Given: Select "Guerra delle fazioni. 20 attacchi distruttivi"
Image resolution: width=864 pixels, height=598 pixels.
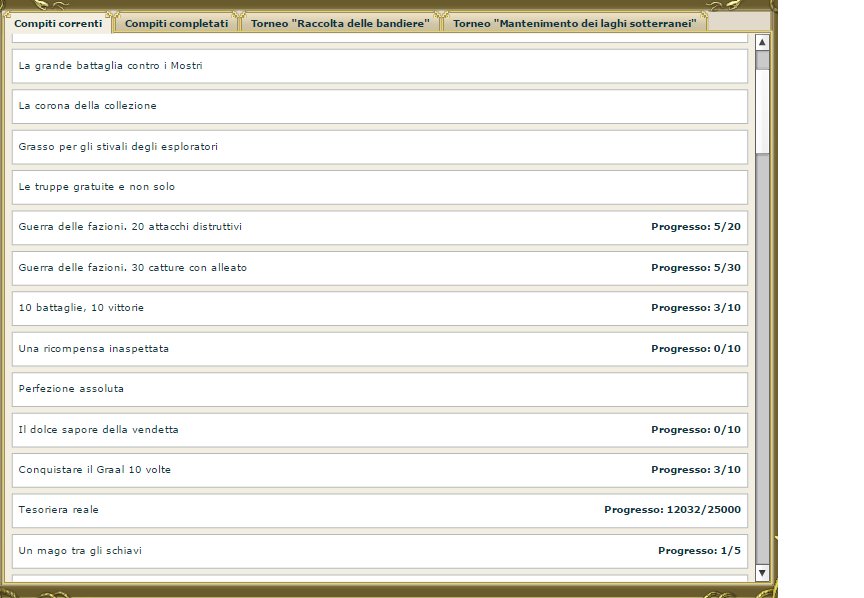Looking at the screenshot, I should coord(379,227).
